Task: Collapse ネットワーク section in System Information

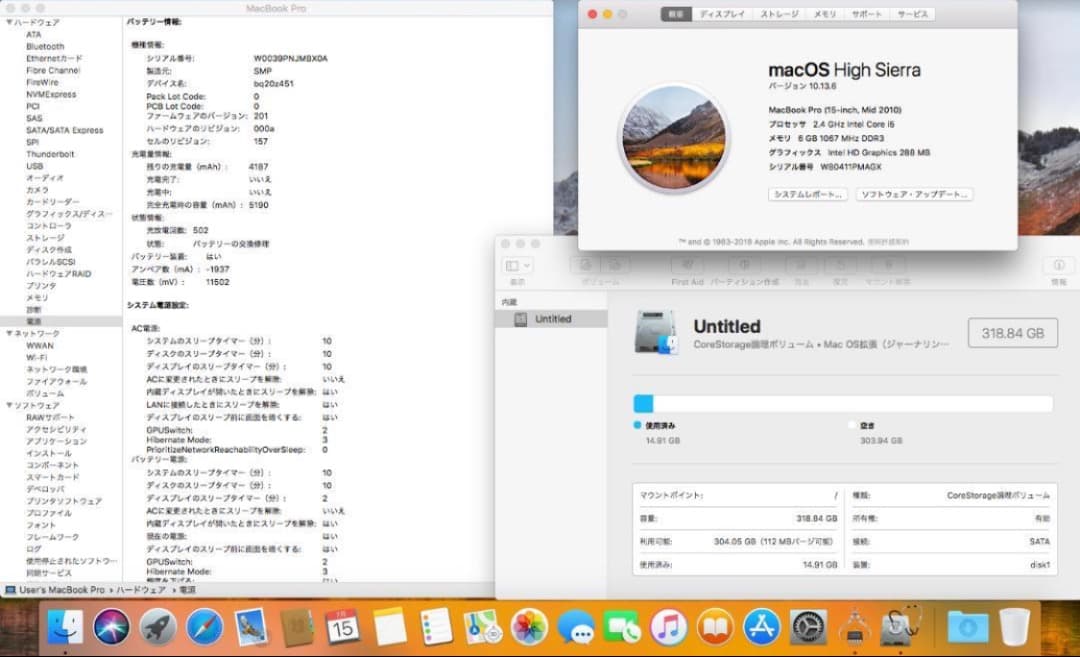Action: [x=9, y=333]
